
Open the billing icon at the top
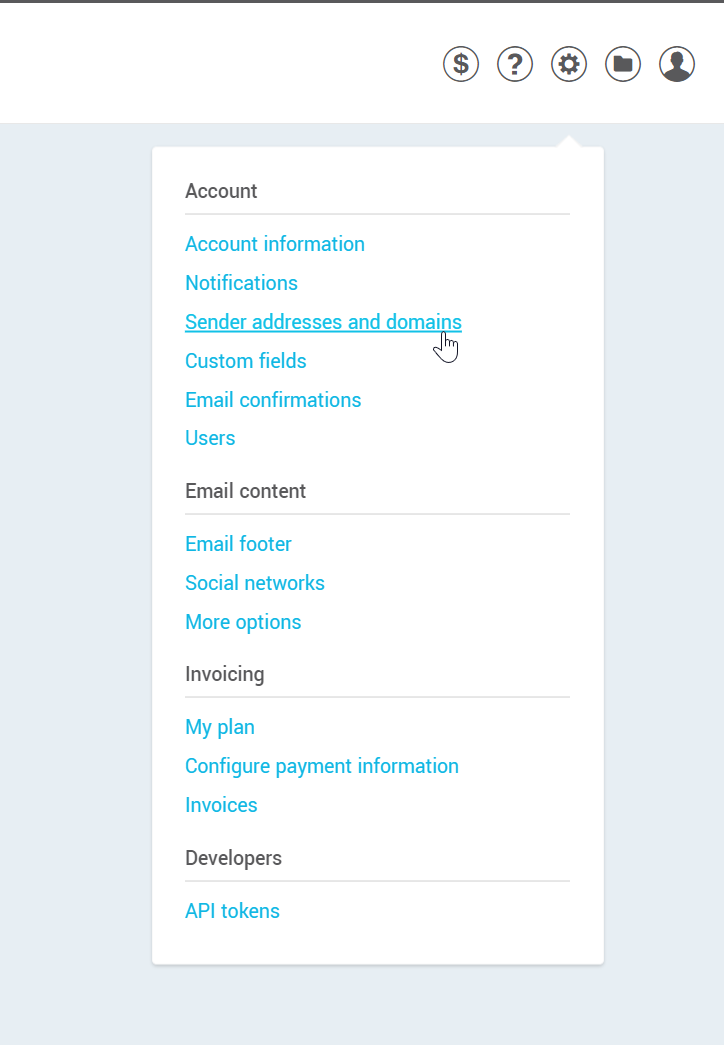(460, 63)
